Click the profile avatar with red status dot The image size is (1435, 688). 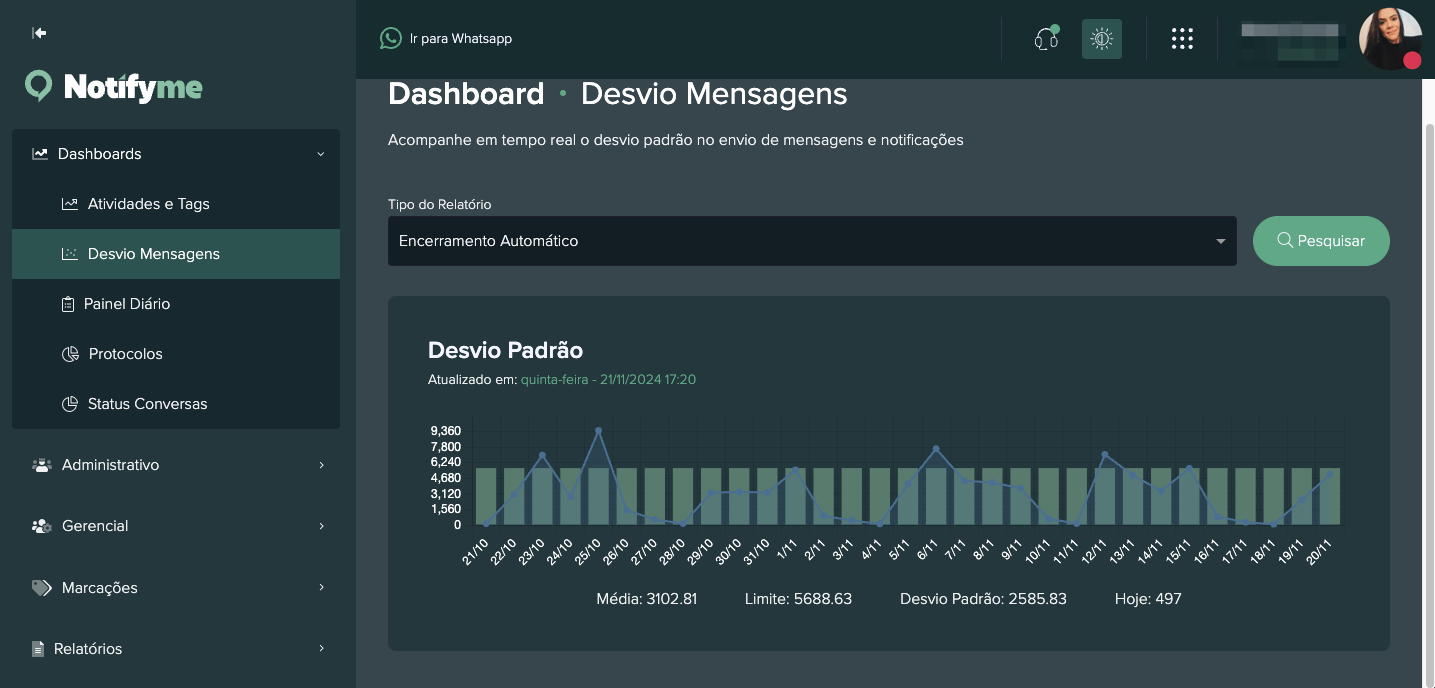tap(1391, 39)
